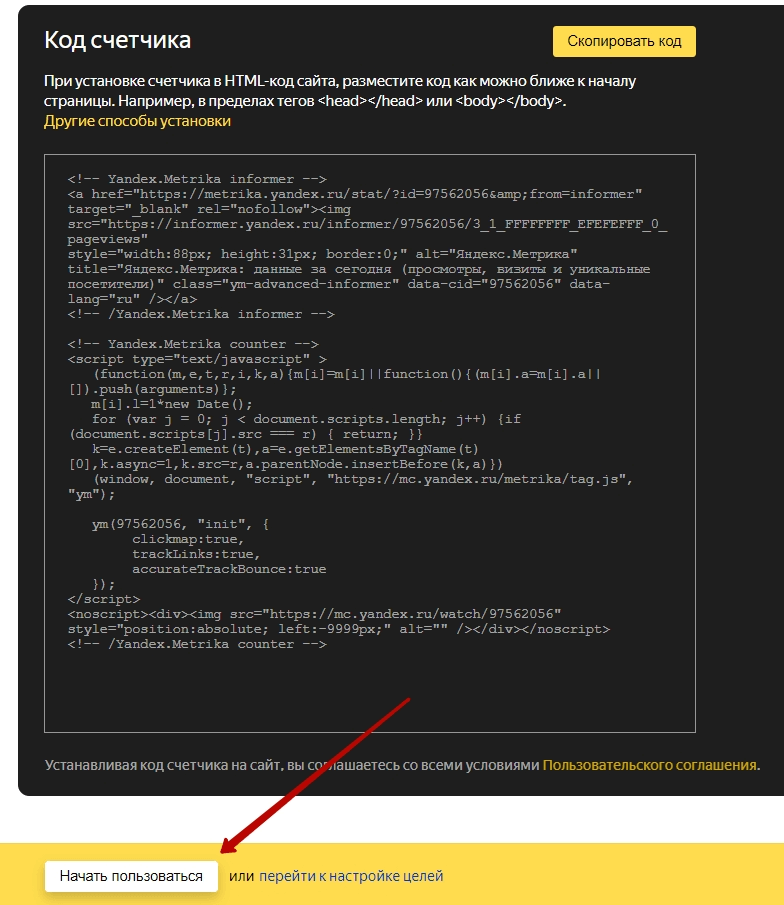The width and height of the screenshot is (784, 905).
Task: Click the k=e.createElement(t) code line
Action: [x=285, y=449]
